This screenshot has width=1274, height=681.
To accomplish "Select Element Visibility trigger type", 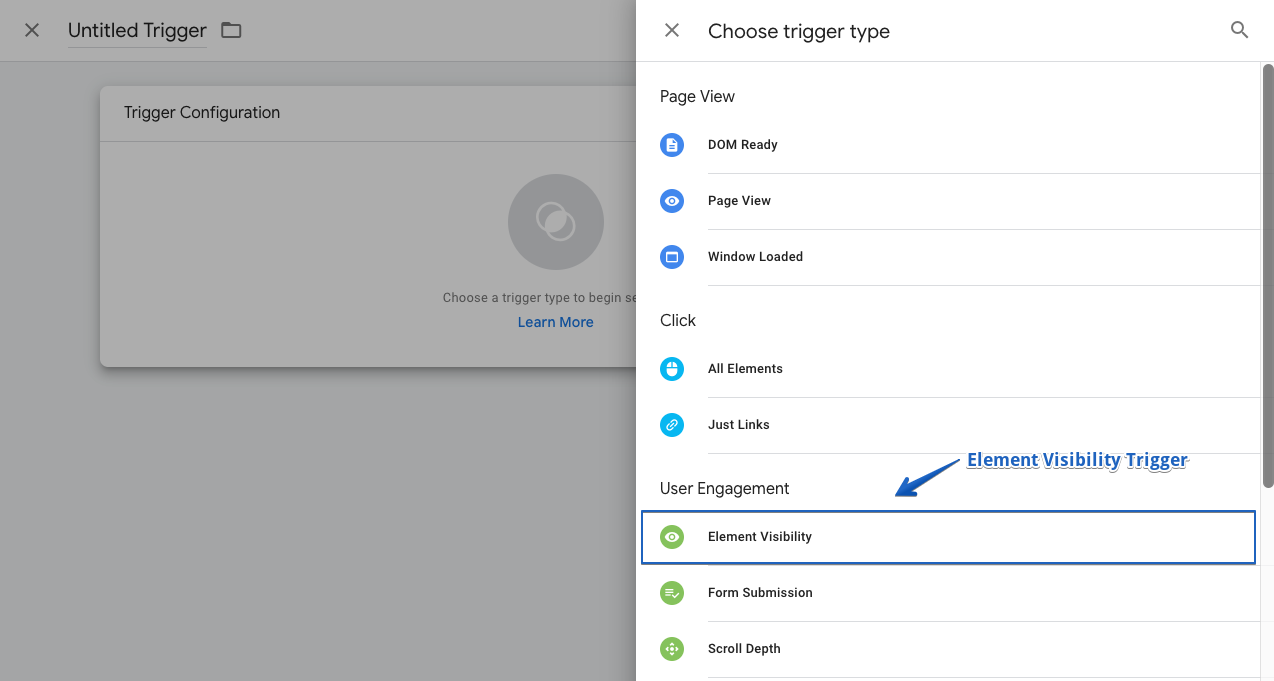I will click(x=760, y=537).
